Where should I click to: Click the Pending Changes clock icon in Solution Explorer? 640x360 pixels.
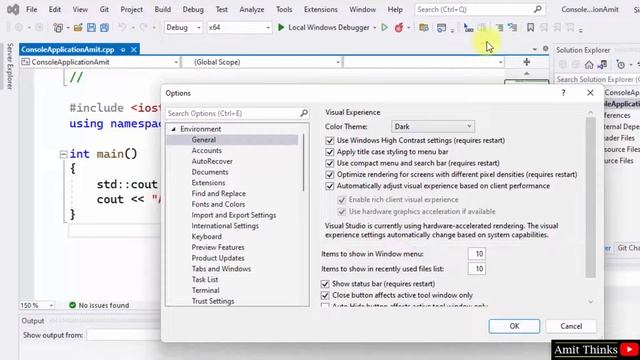(x=620, y=64)
